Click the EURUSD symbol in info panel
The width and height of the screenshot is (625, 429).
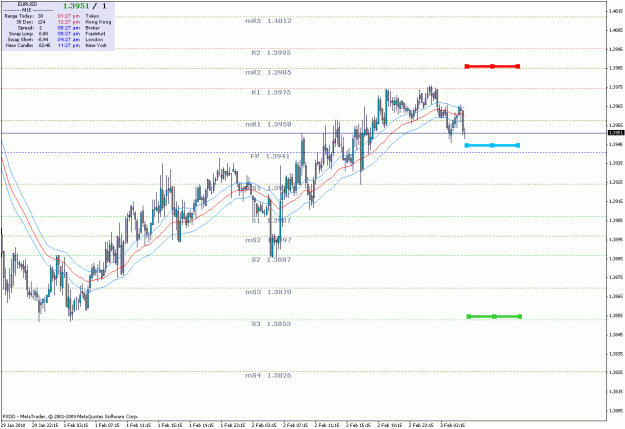[x=27, y=4]
